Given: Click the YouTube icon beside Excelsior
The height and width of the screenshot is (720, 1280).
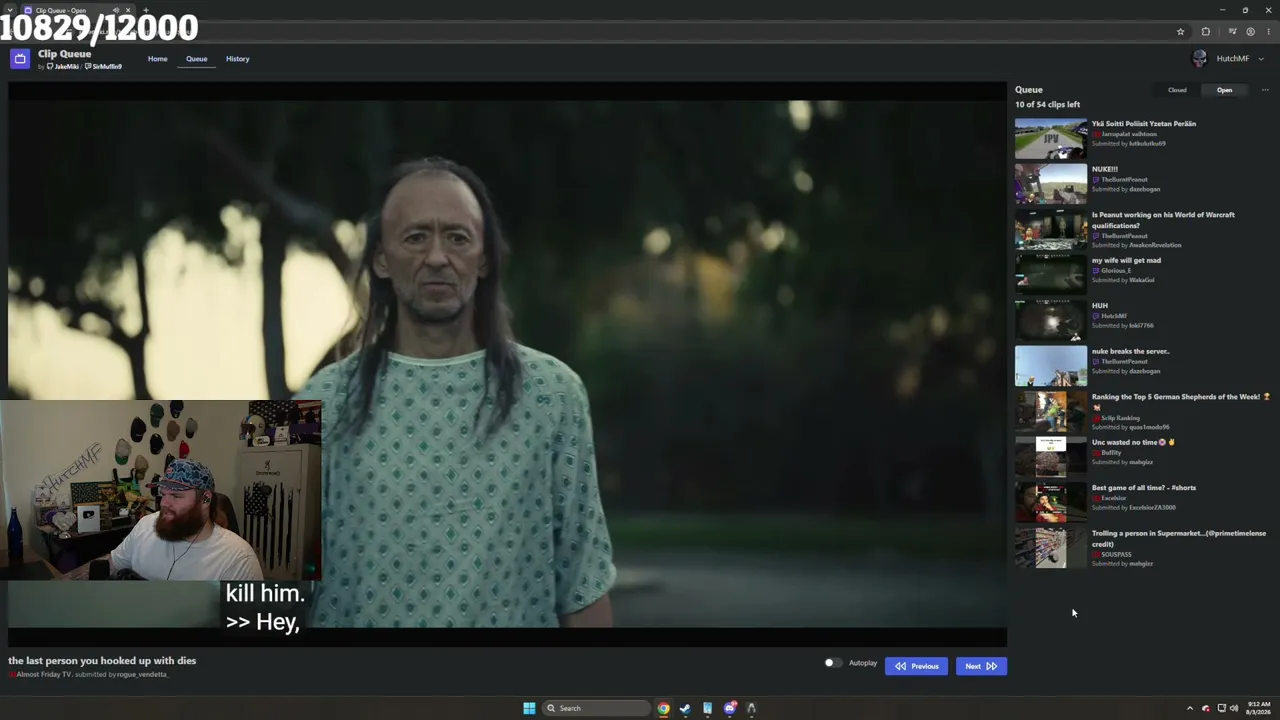Looking at the screenshot, I should (1096, 498).
